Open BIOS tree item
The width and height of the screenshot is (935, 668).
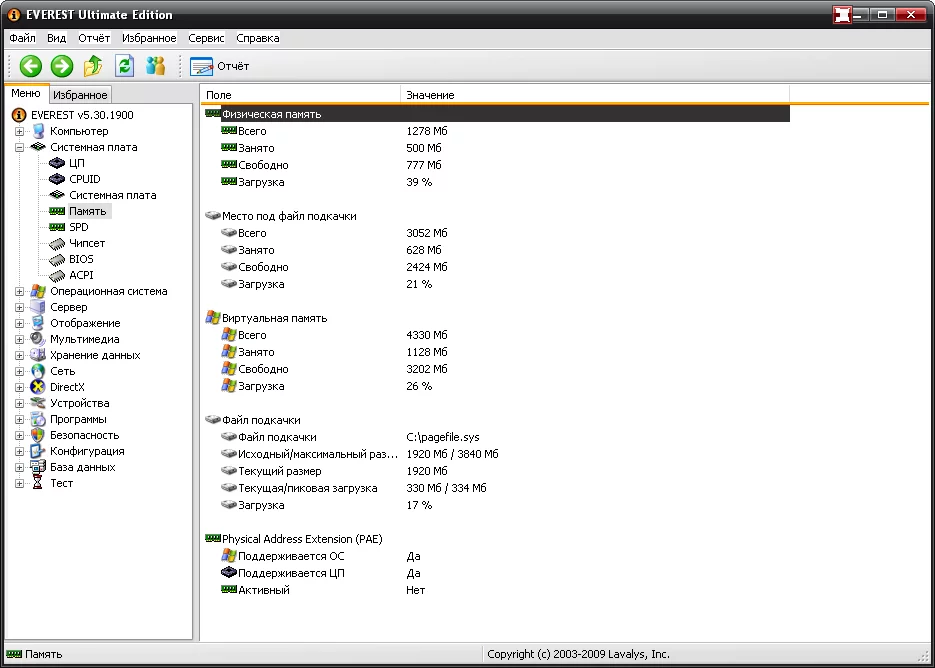(x=81, y=259)
